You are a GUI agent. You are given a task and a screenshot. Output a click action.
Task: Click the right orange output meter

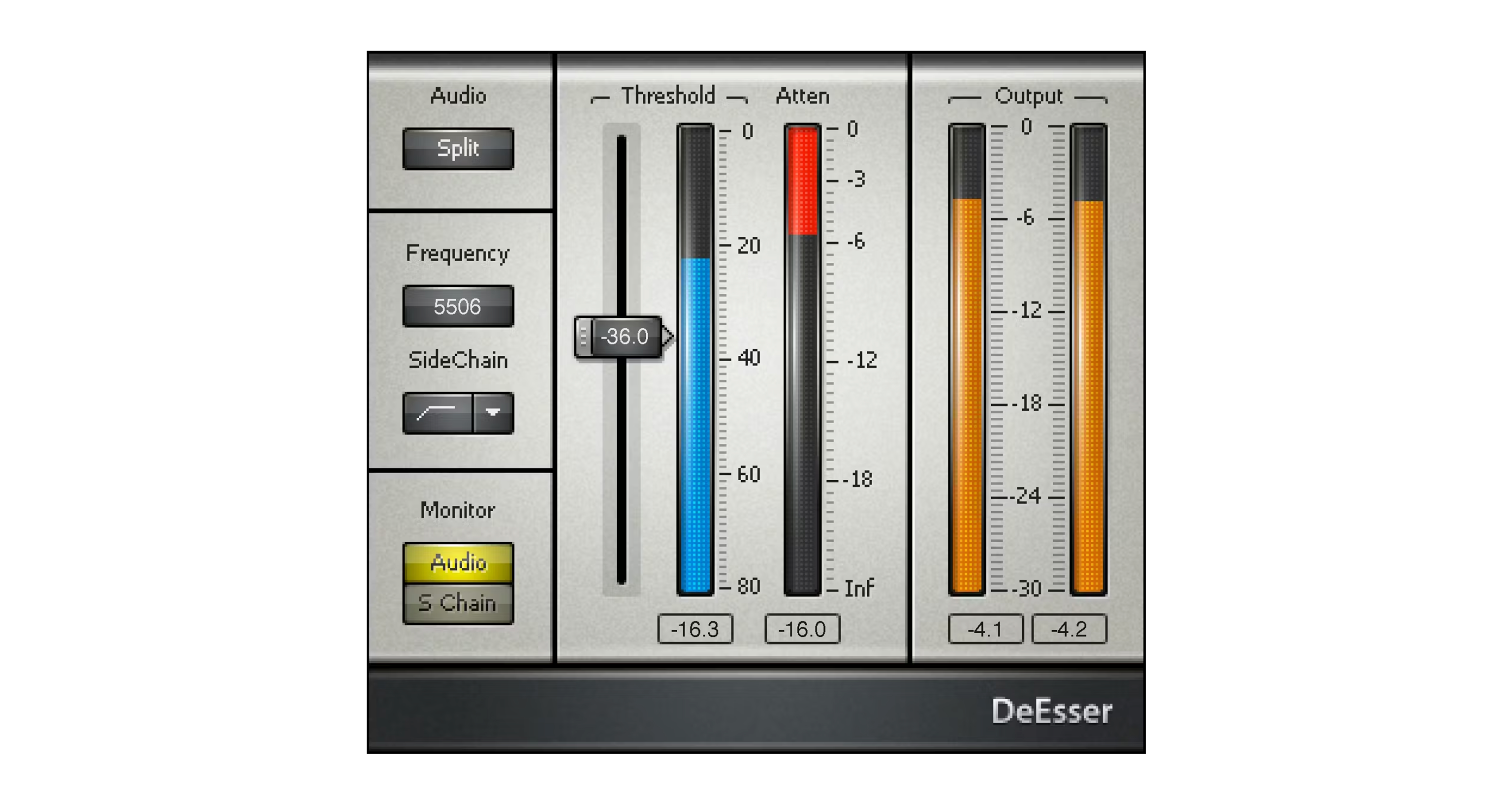(x=1089, y=360)
